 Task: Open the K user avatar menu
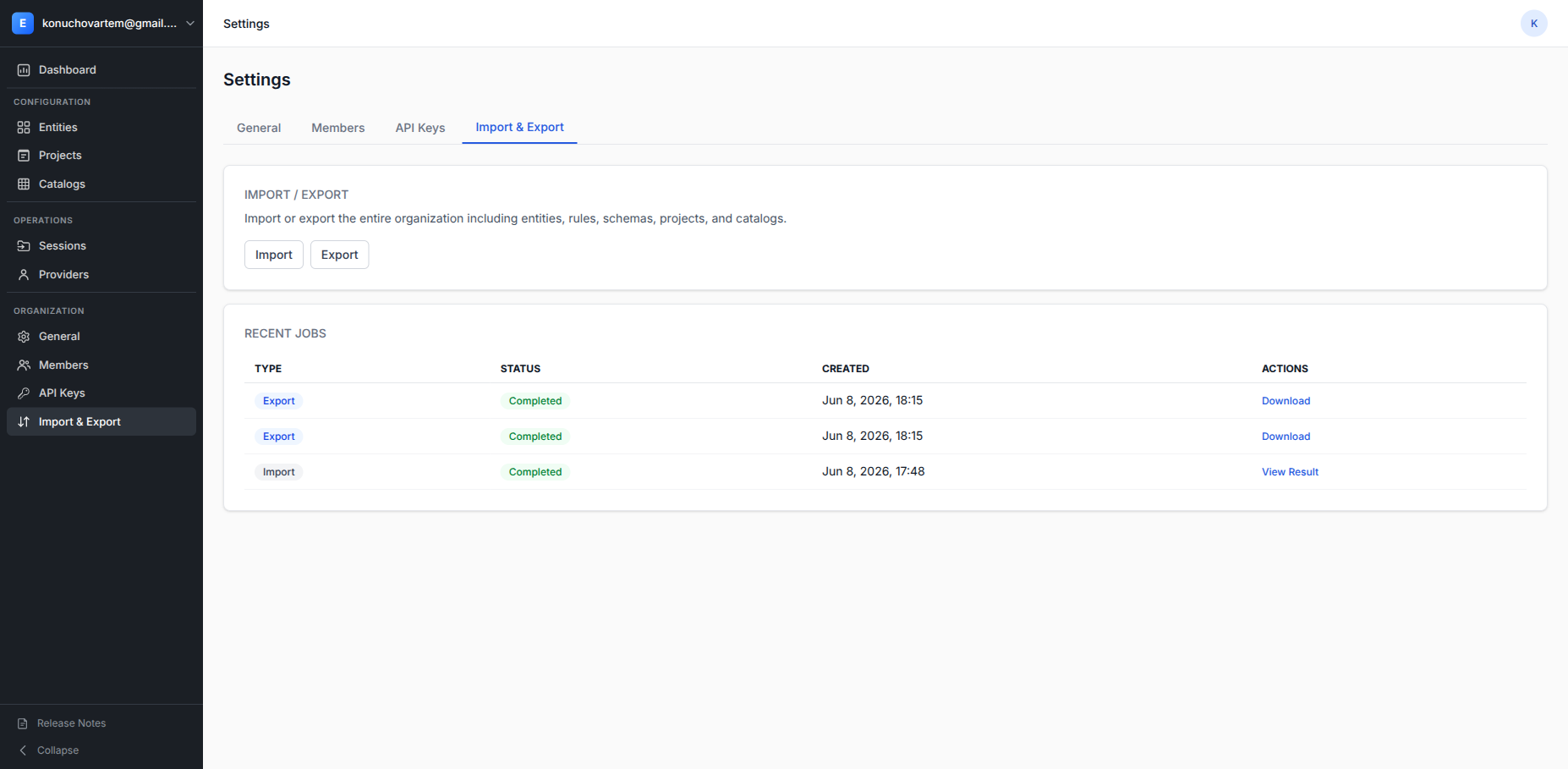pyautogui.click(x=1534, y=24)
